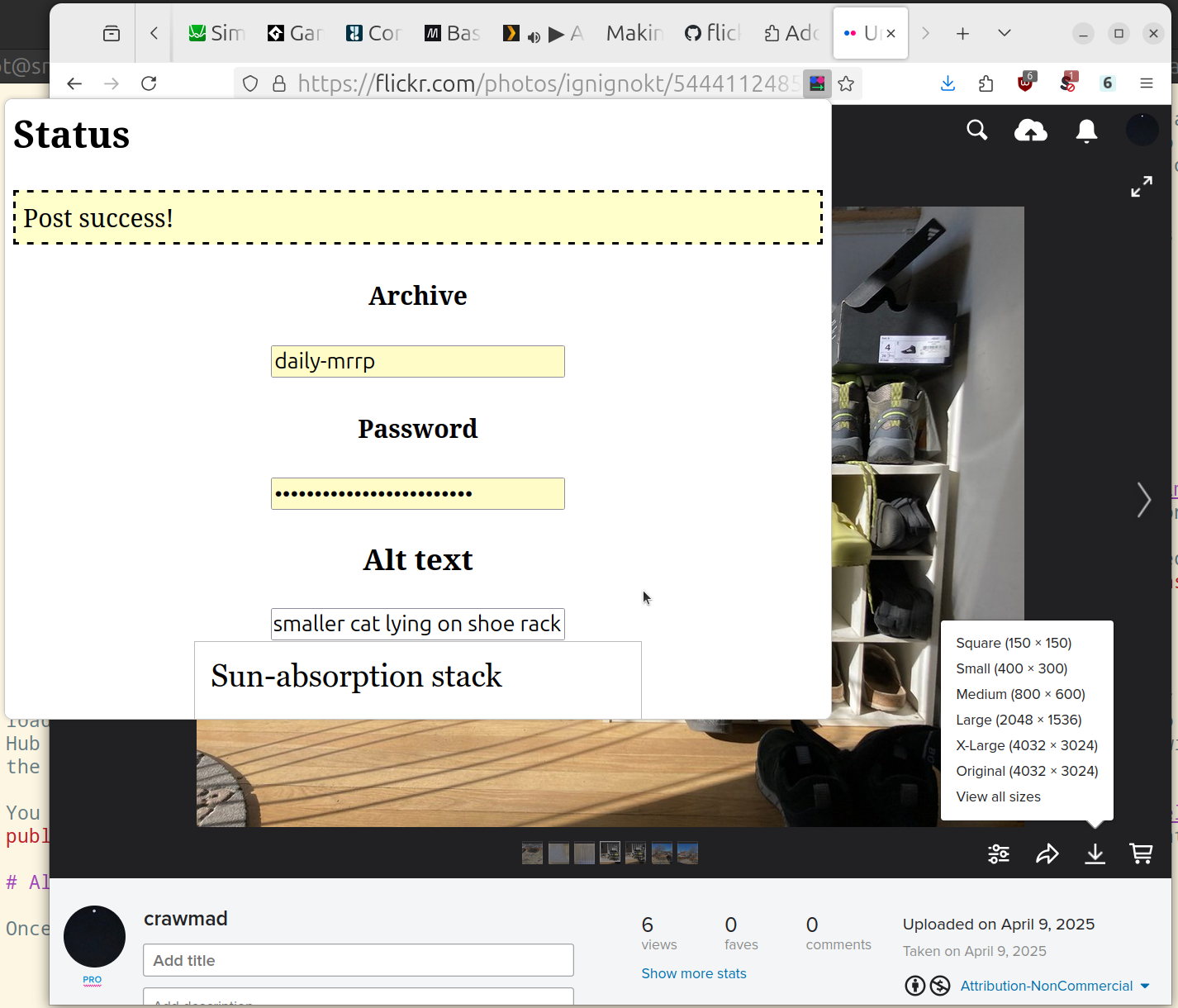Click the photo download icon
Image resolution: width=1178 pixels, height=1008 pixels.
(1095, 853)
